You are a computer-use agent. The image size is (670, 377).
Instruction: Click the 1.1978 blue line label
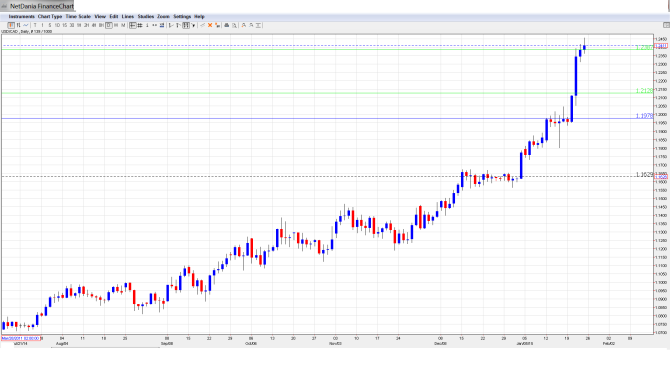click(644, 116)
